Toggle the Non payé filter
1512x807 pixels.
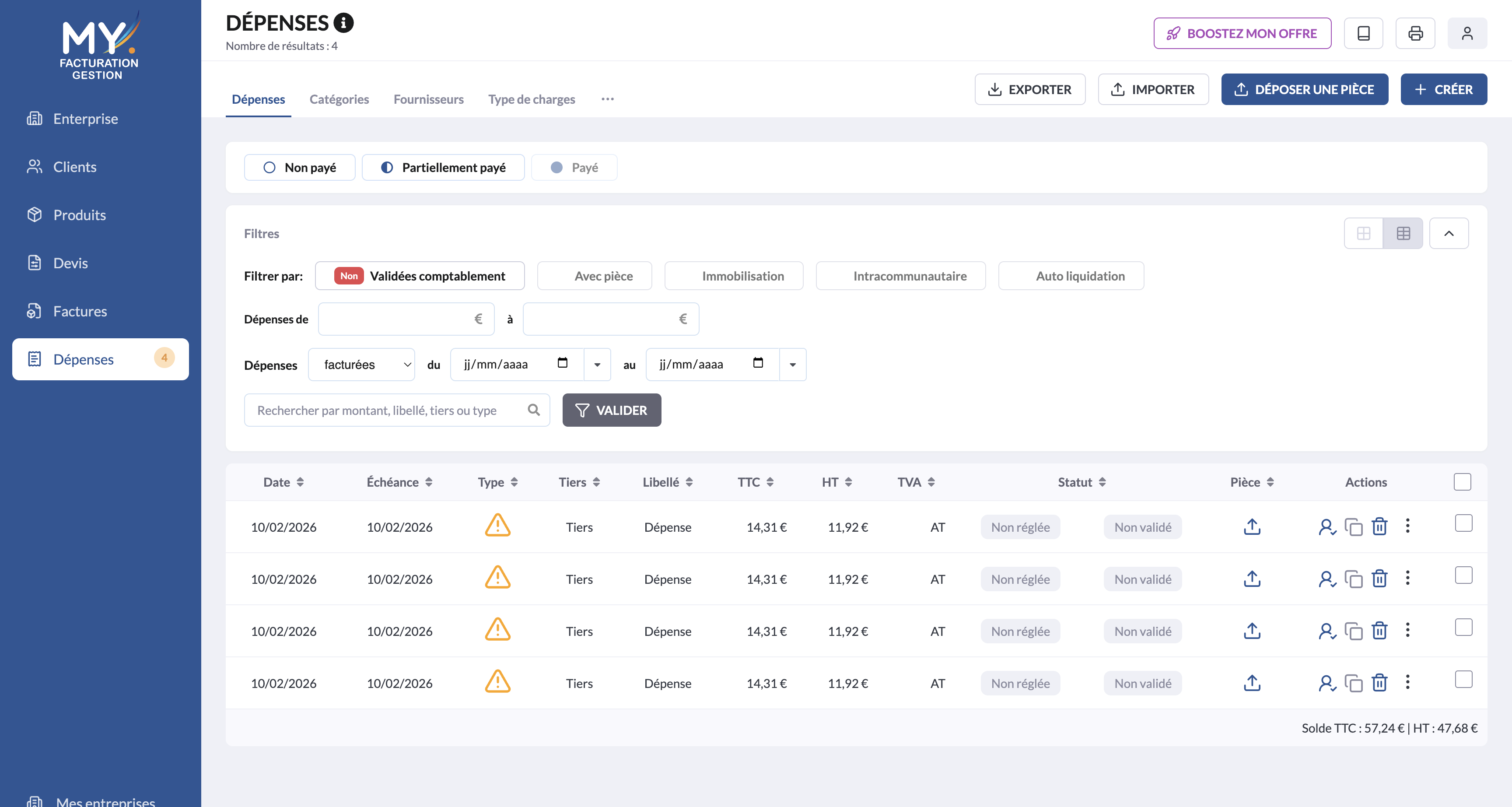click(x=299, y=167)
